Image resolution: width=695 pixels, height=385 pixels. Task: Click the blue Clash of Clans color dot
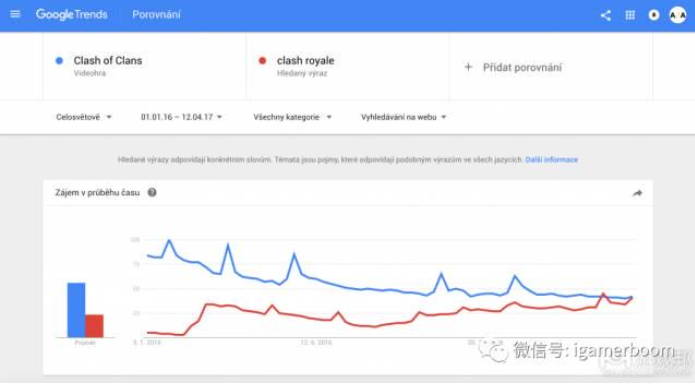pos(59,61)
